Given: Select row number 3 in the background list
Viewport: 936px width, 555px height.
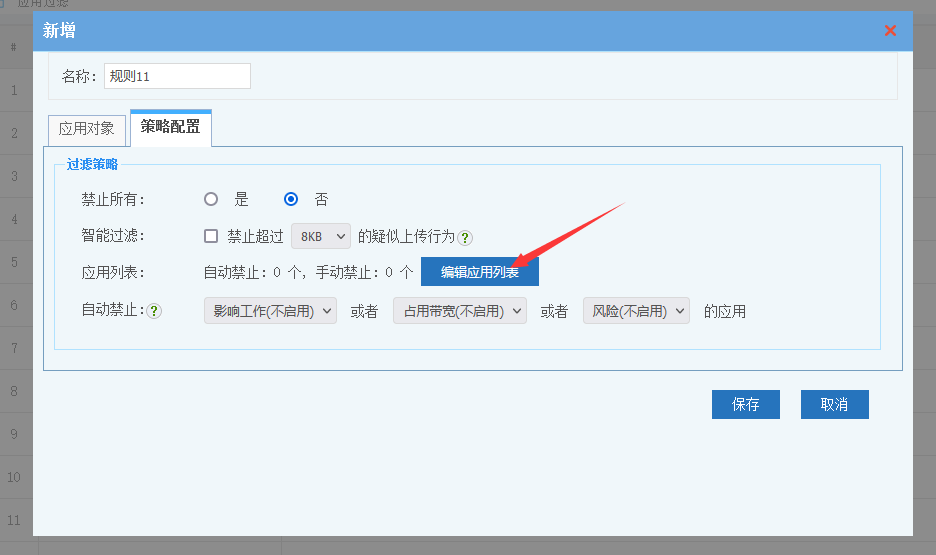Looking at the screenshot, I should coord(14,176).
